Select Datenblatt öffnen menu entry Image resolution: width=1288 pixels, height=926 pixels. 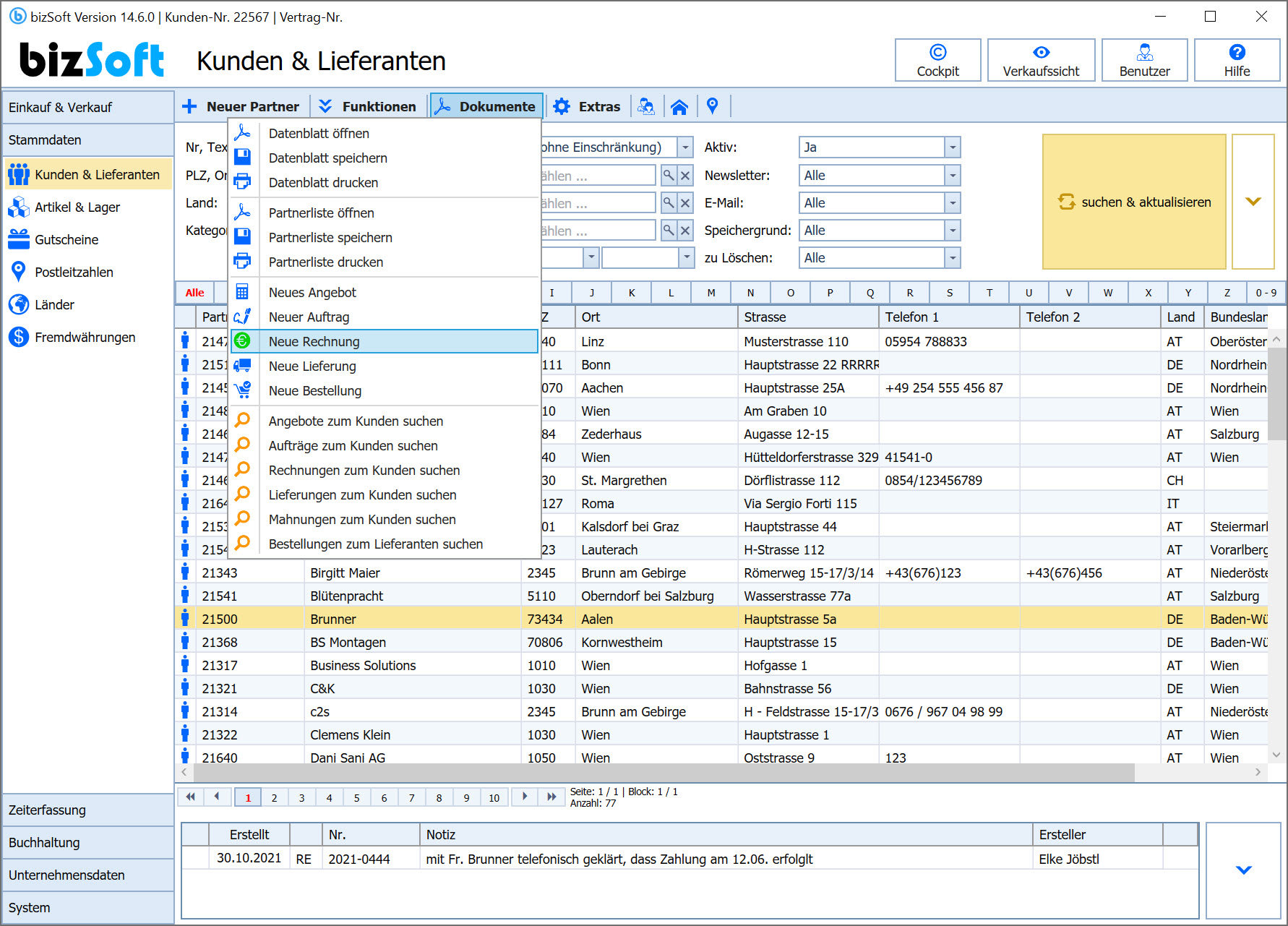pos(385,133)
